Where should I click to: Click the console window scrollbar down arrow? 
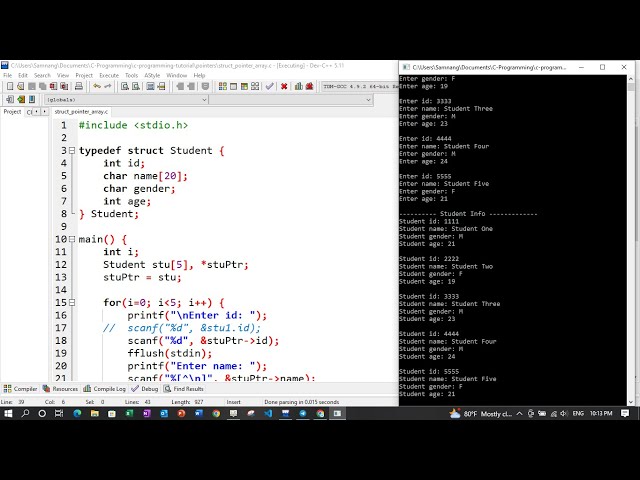tap(631, 402)
